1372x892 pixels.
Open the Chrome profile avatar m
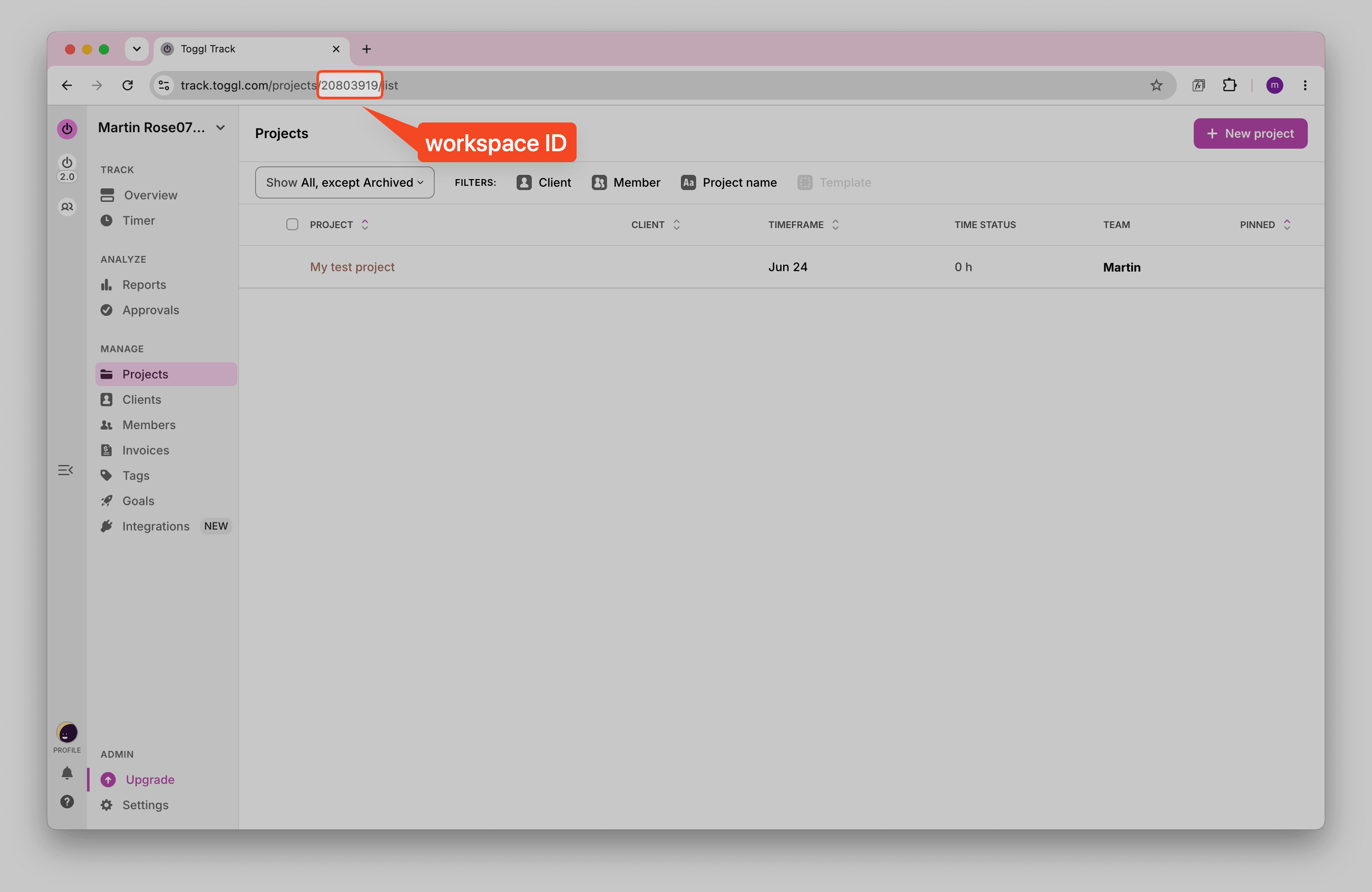[x=1274, y=85]
